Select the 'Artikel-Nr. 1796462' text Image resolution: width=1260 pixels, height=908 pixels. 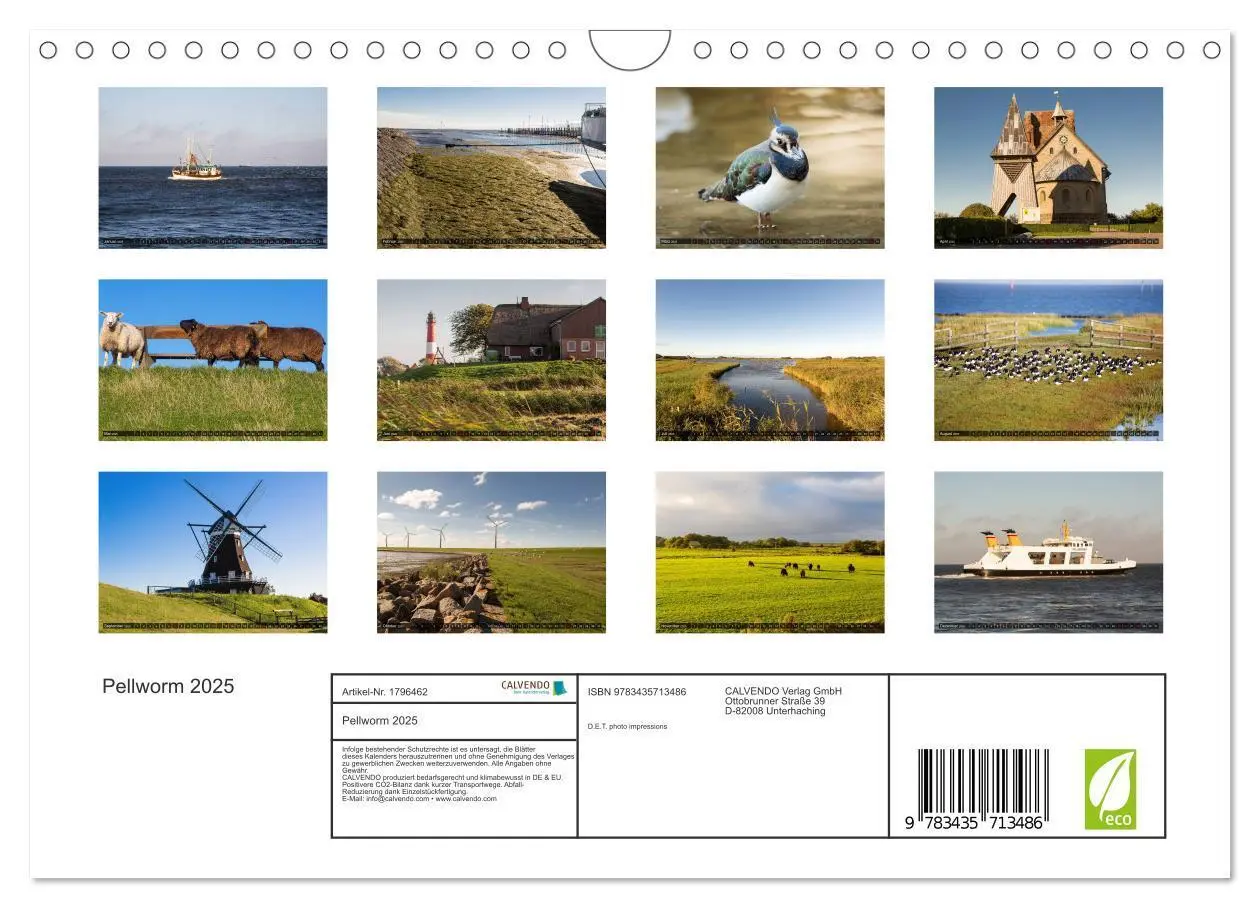pos(385,692)
